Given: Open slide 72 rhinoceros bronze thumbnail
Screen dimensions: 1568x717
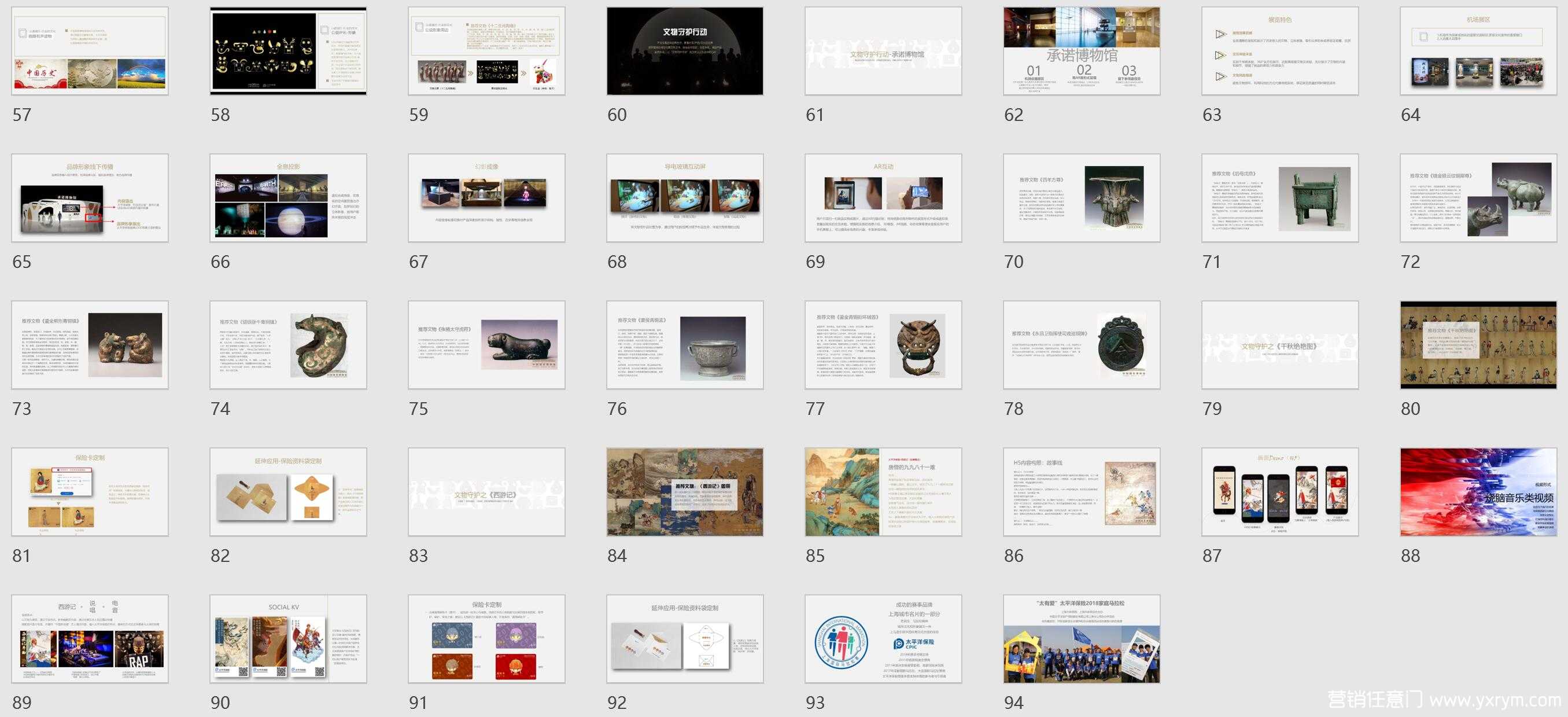Looking at the screenshot, I should 1479,198.
